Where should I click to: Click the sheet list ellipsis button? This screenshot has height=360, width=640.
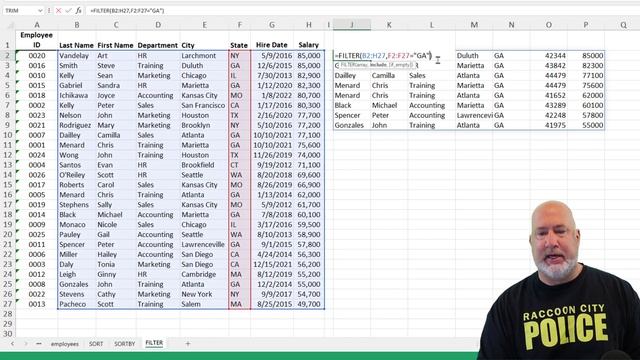pyautogui.click(x=39, y=344)
